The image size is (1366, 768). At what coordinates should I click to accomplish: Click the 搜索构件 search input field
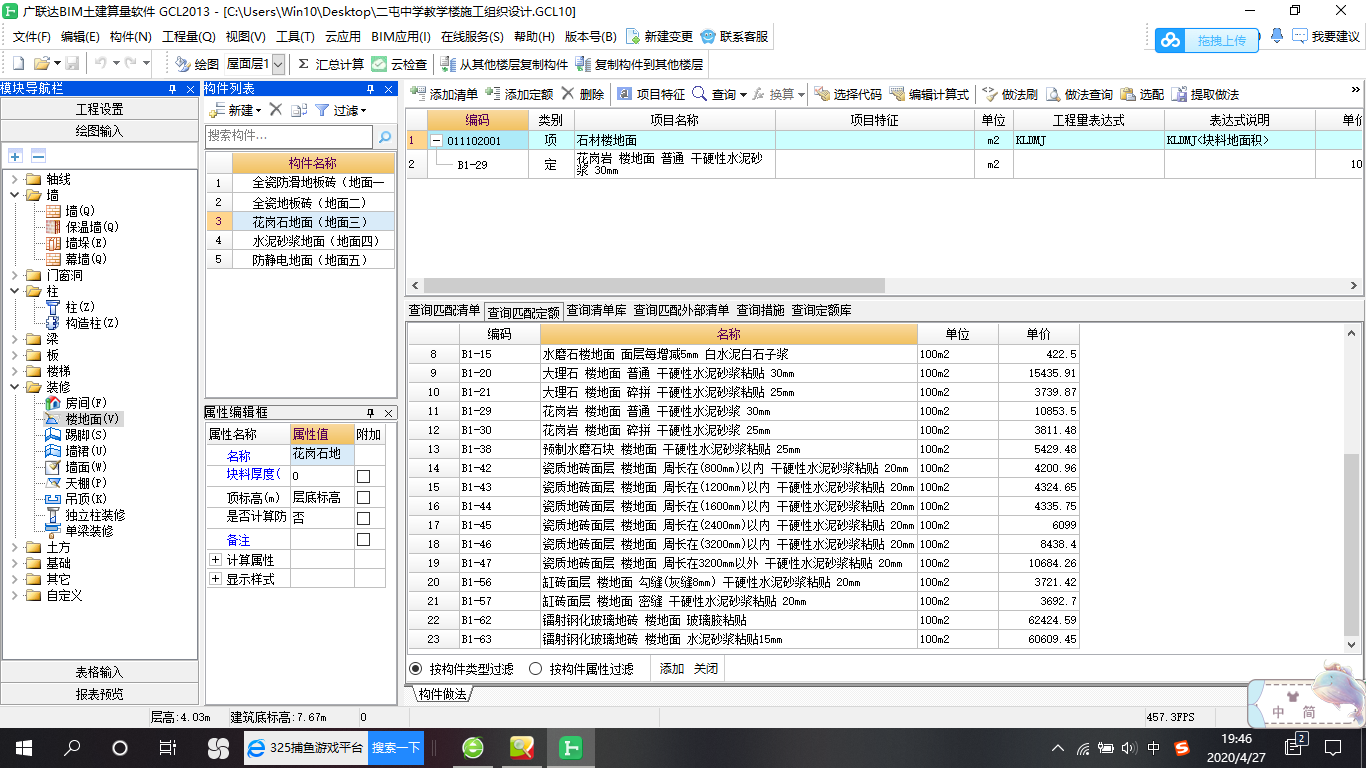coord(289,136)
